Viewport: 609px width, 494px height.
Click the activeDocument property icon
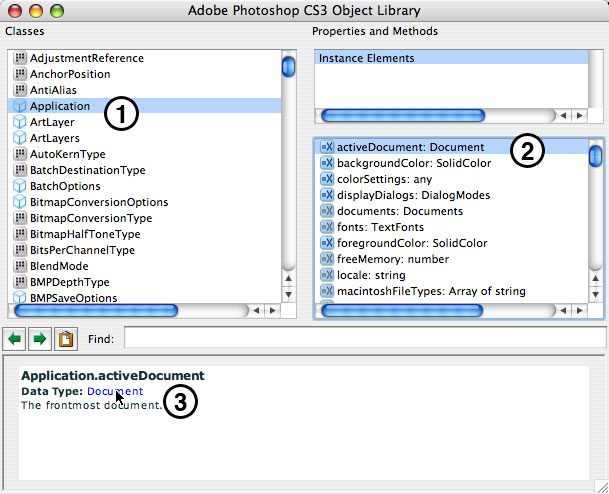tap(327, 147)
